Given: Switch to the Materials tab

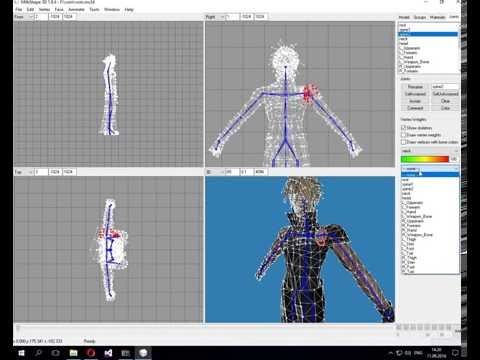Looking at the screenshot, I should [438, 17].
